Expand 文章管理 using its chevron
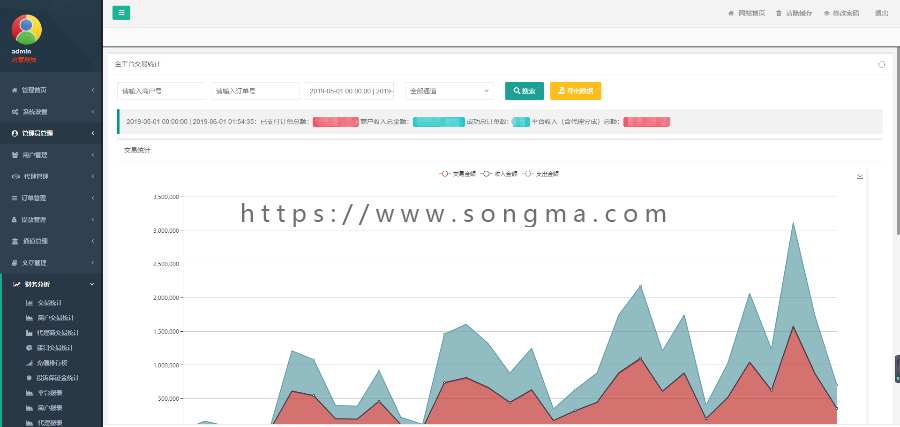The height and width of the screenshot is (427, 900). click(92, 263)
